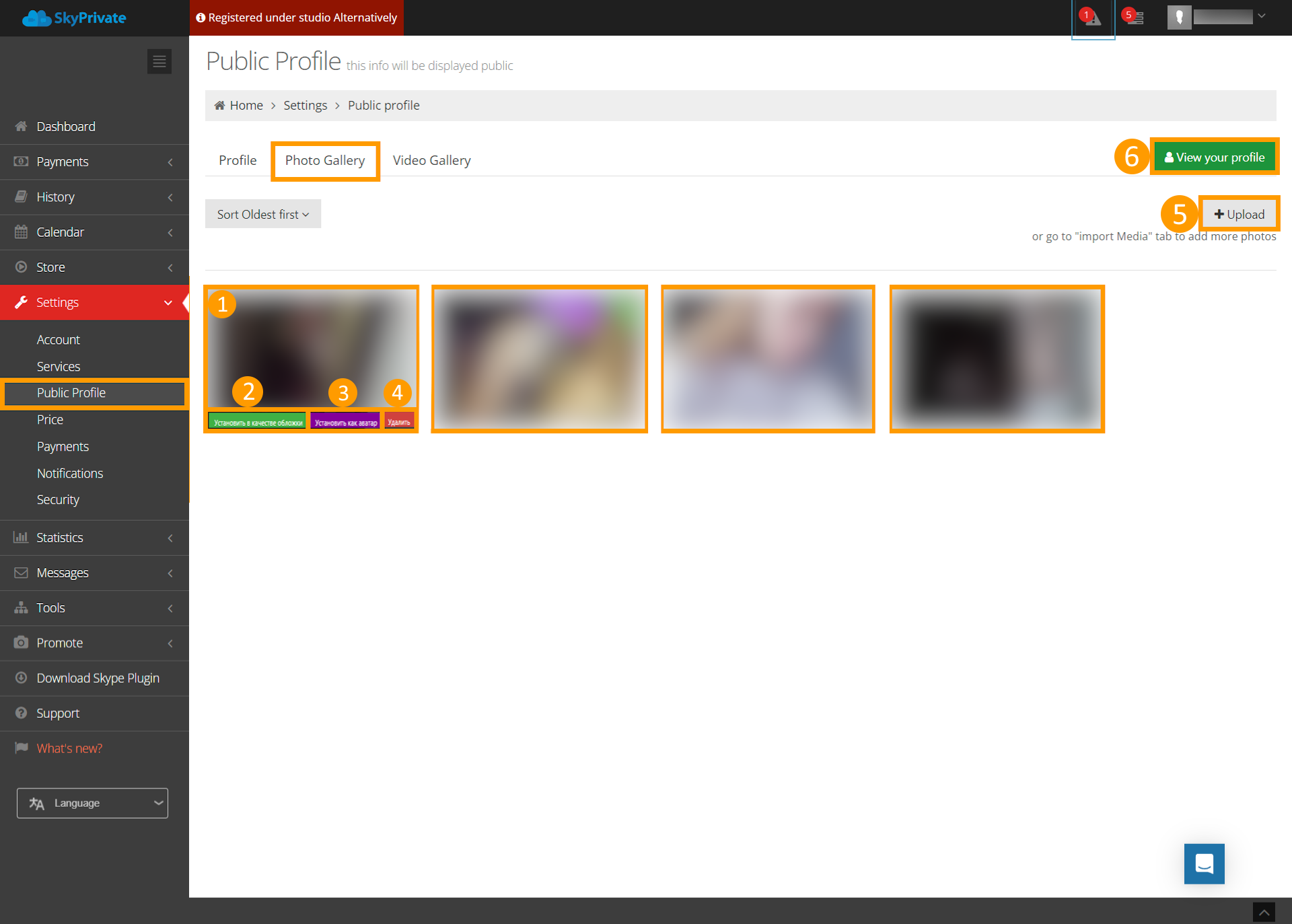The height and width of the screenshot is (924, 1292).
Task: Open Sort Oldest first dropdown
Action: click(262, 214)
